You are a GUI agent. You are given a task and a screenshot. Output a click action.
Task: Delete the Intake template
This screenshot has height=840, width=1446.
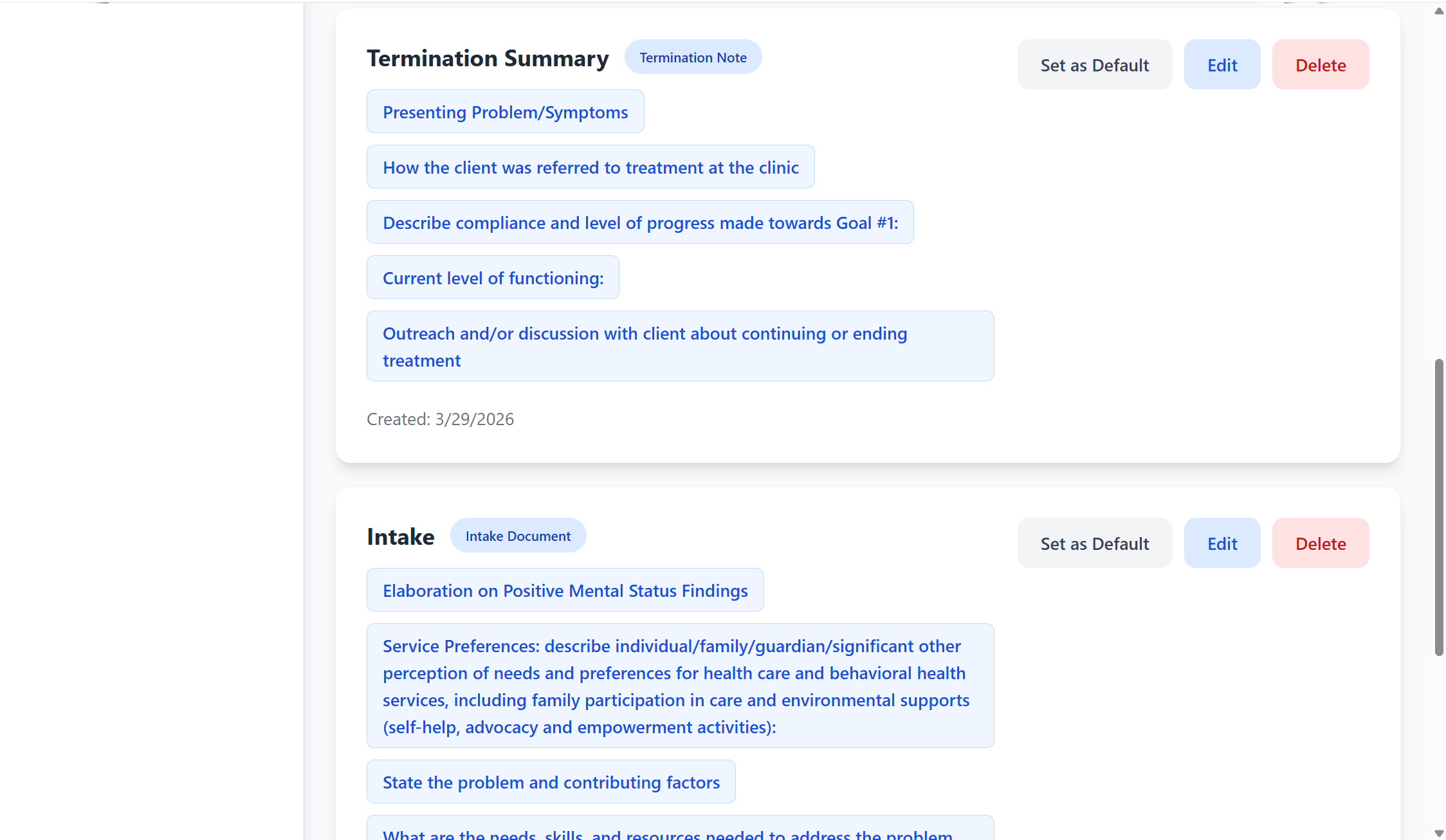click(x=1320, y=543)
